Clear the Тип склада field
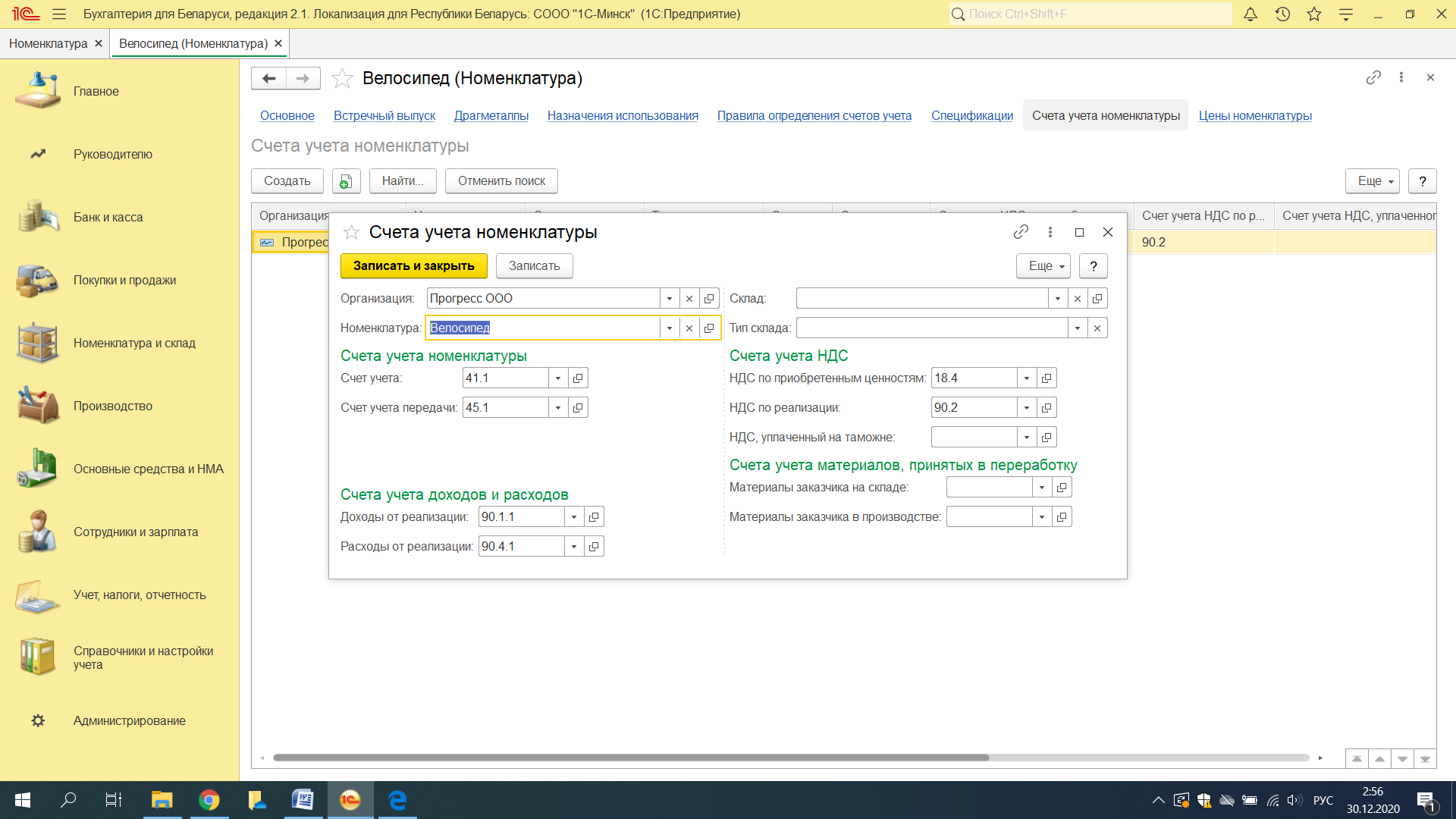The image size is (1456, 819). tap(1097, 328)
